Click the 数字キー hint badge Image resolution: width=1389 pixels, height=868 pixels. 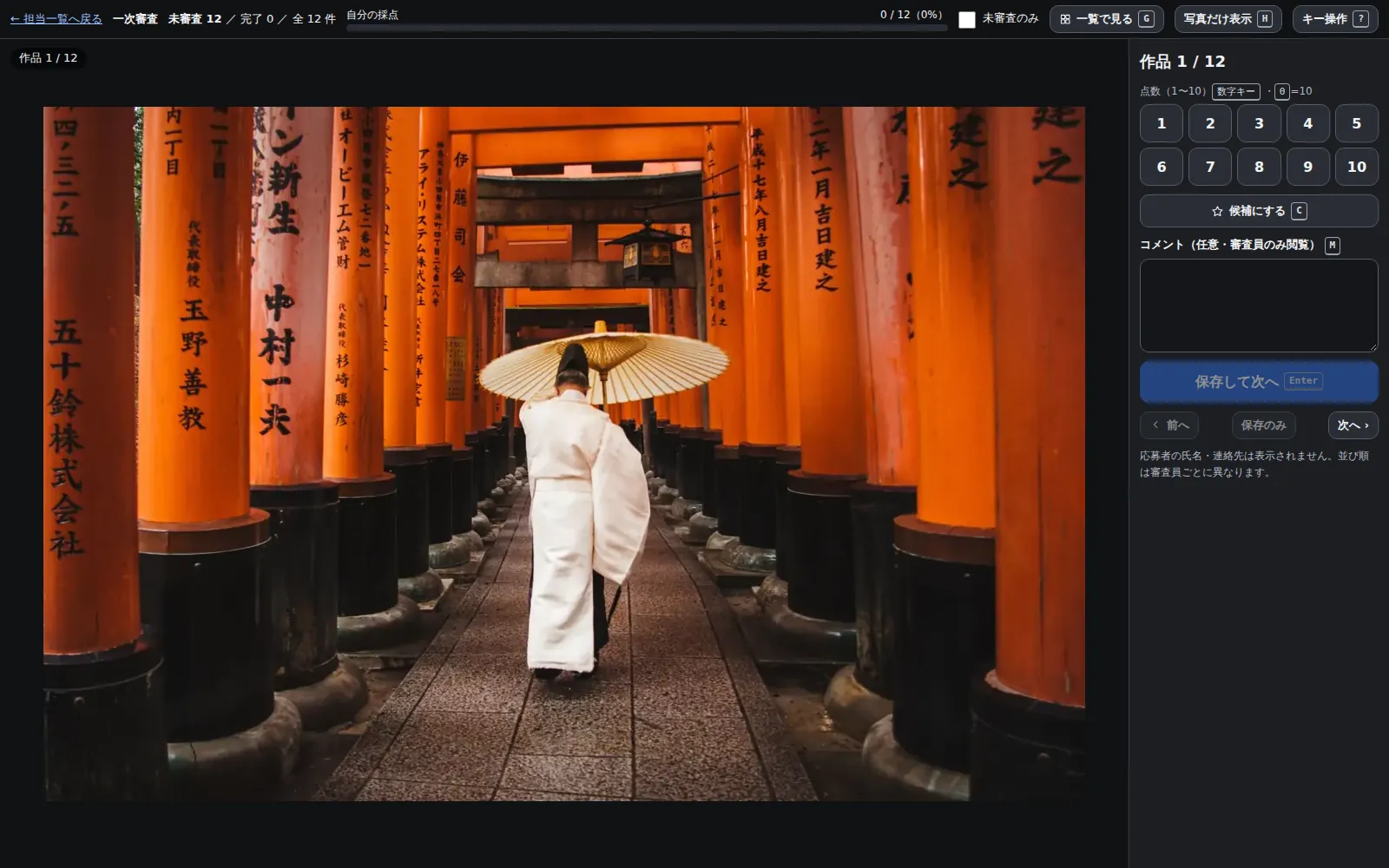tap(1235, 91)
